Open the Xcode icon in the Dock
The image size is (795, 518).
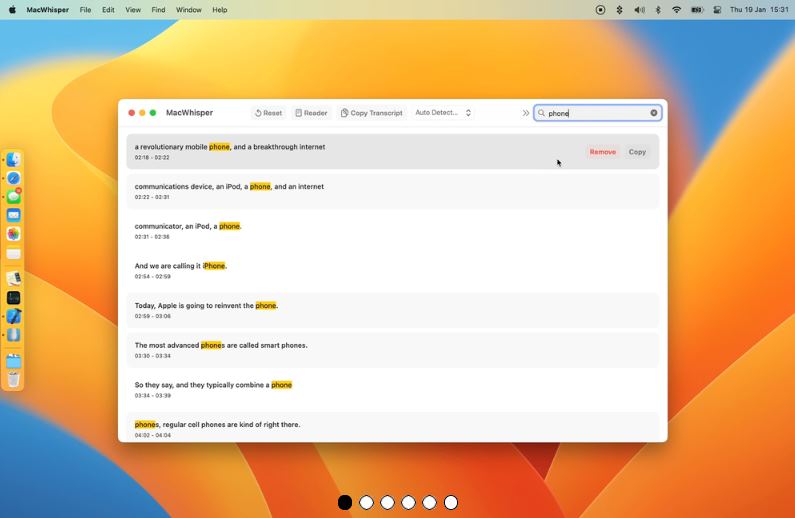coord(13,316)
